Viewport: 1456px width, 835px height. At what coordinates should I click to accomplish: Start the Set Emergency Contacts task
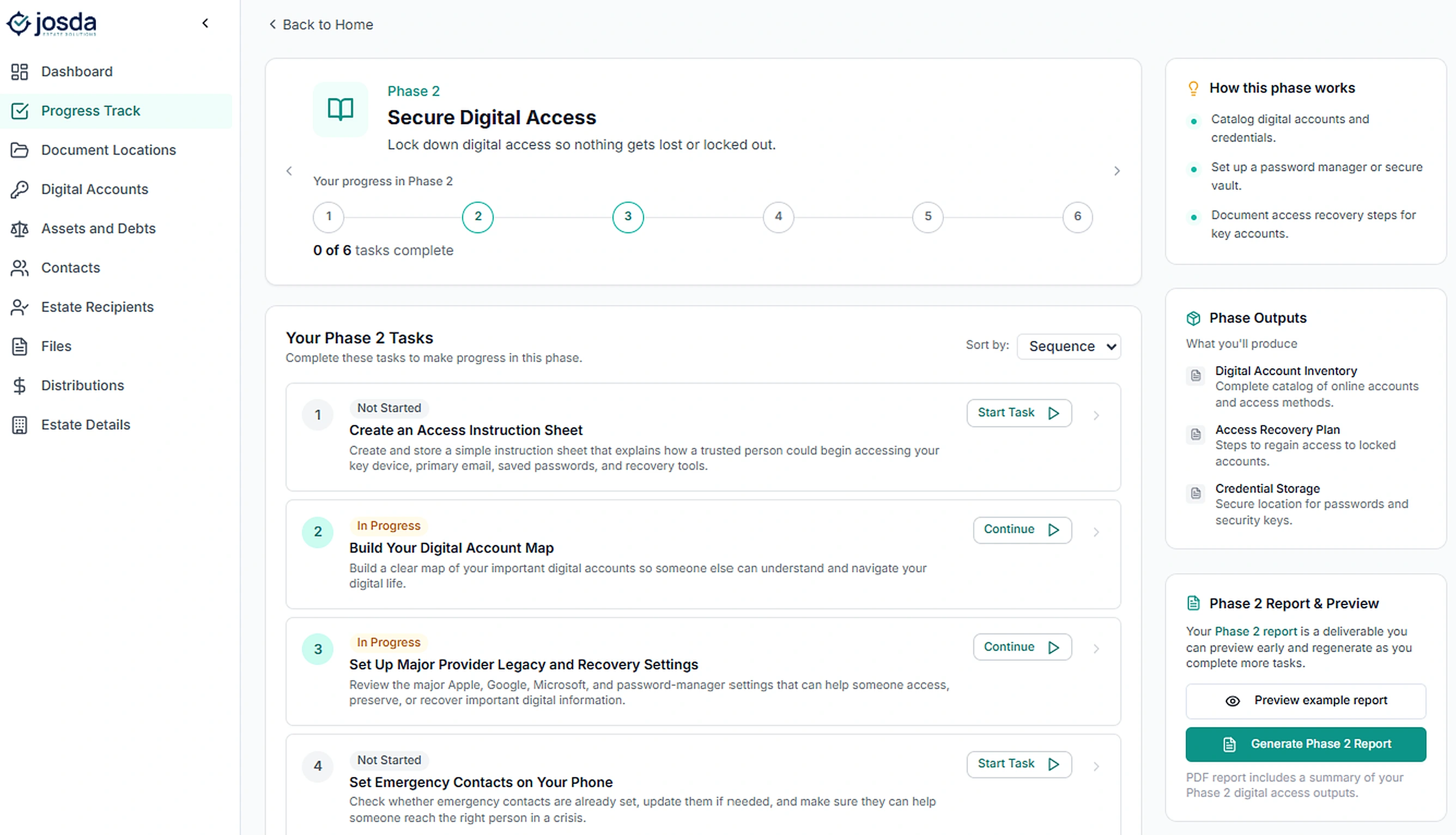pos(1019,765)
